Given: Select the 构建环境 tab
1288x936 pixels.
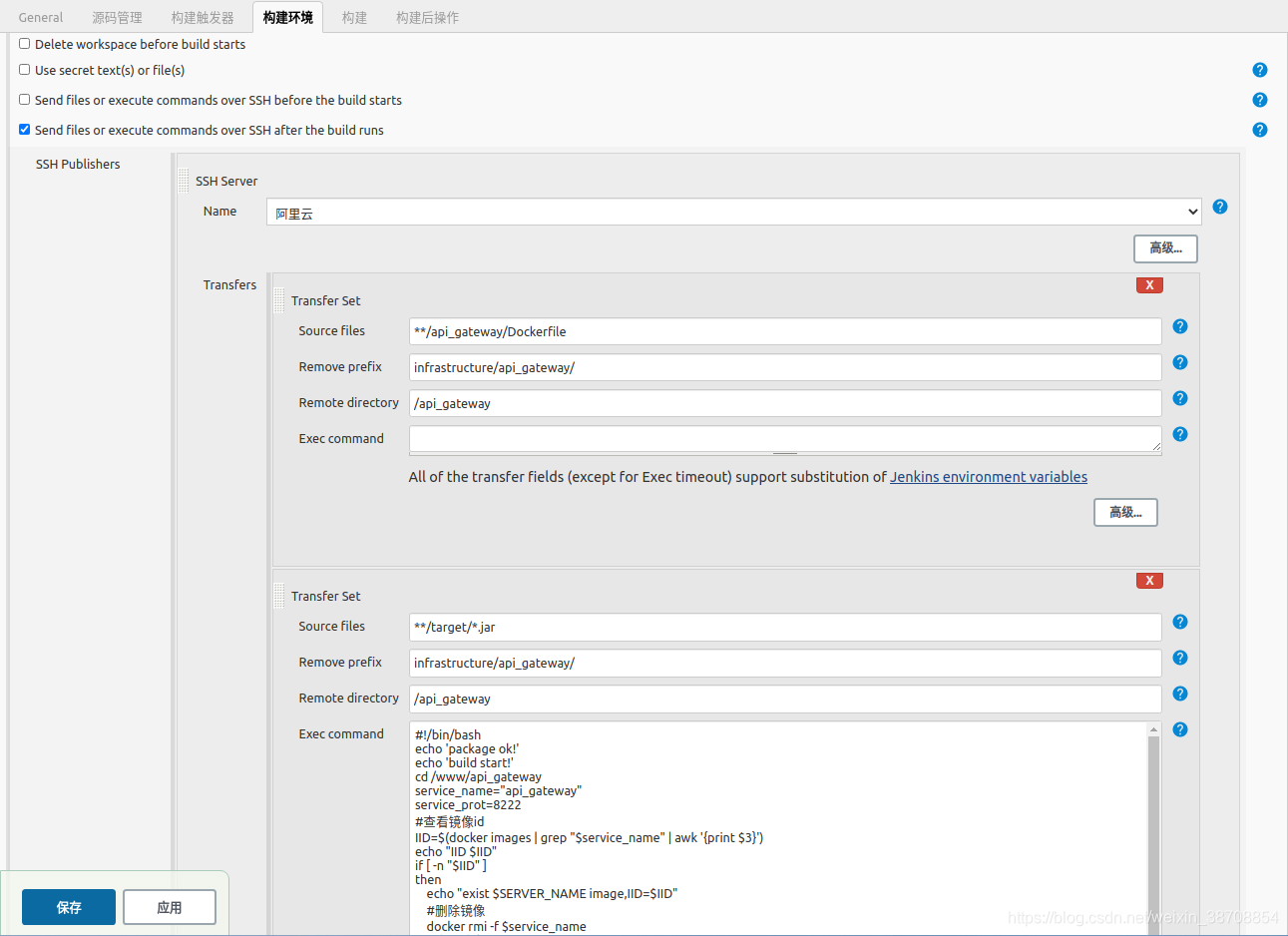Looking at the screenshot, I should (288, 17).
